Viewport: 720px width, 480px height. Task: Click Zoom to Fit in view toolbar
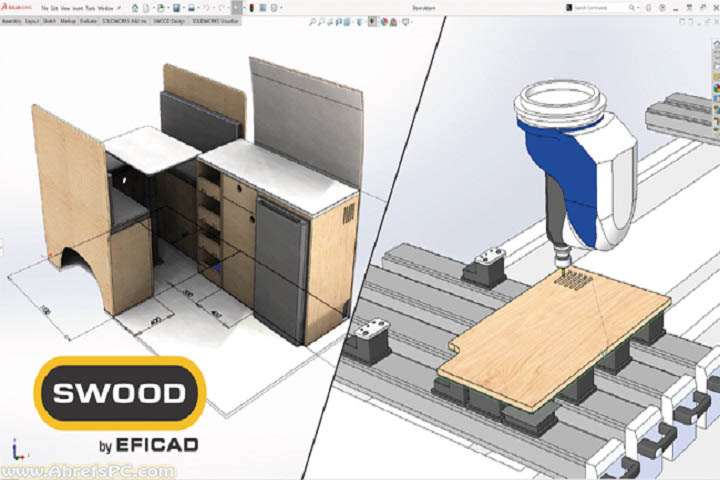[312, 22]
